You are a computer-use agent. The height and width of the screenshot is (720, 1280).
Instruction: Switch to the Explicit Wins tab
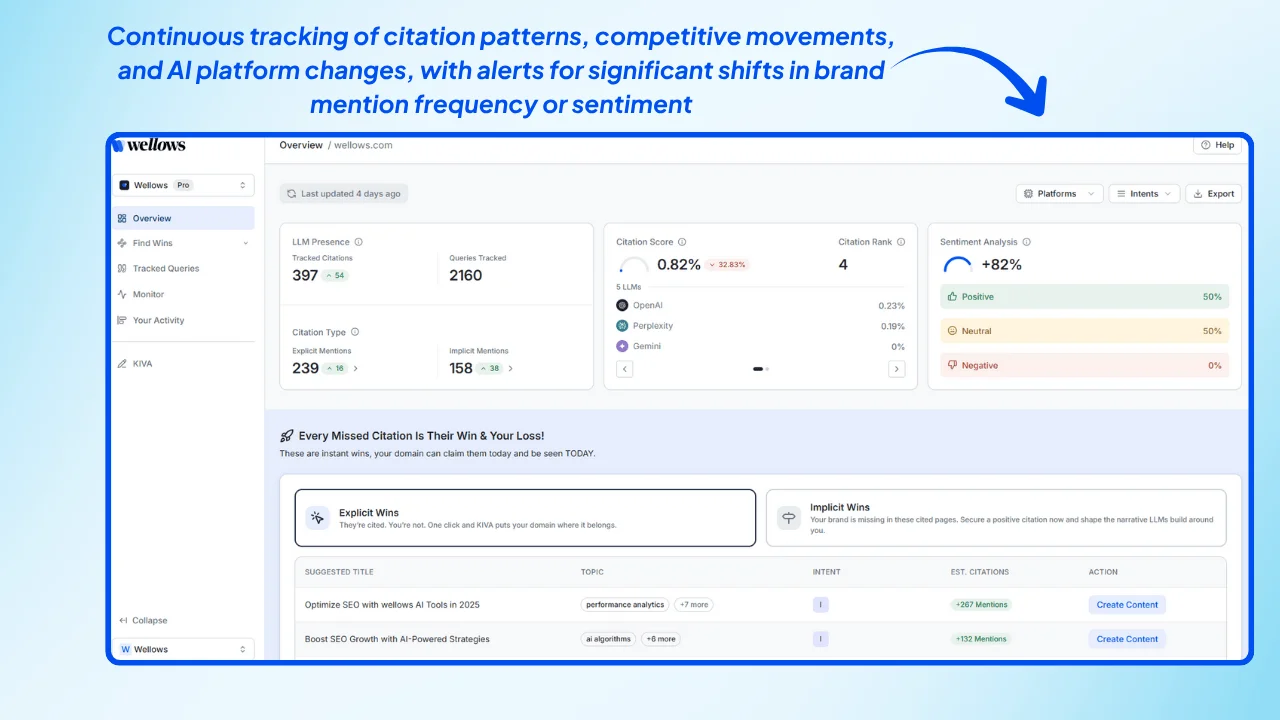(525, 518)
